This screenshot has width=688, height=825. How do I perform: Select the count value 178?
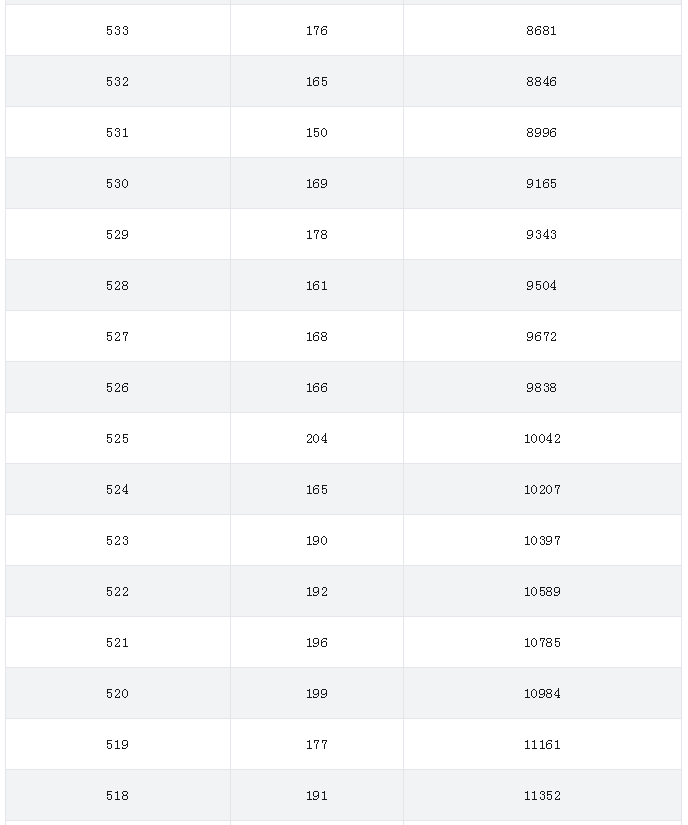point(317,235)
